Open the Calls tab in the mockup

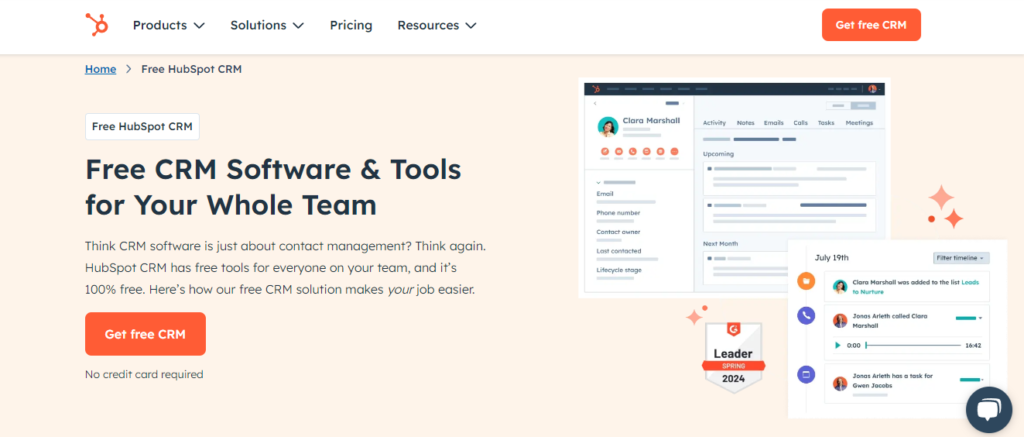coord(801,123)
